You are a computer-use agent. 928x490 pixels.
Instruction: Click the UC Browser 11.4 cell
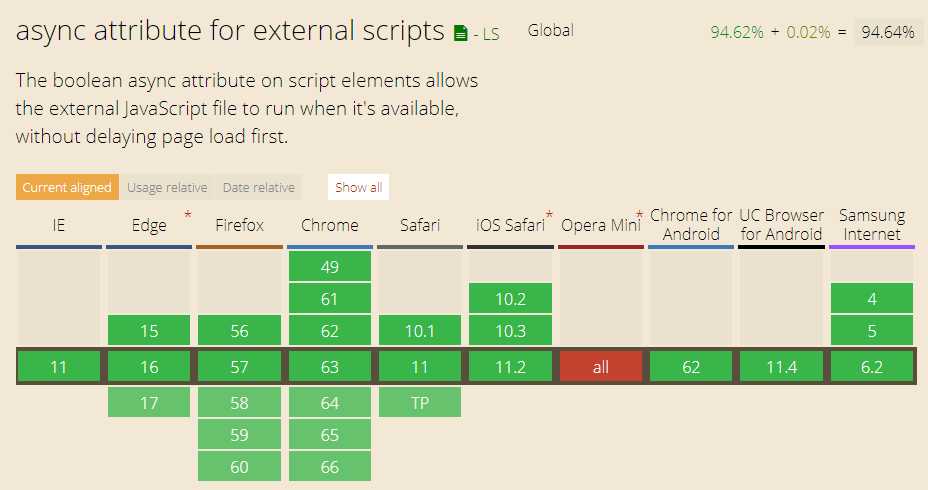[x=781, y=367]
